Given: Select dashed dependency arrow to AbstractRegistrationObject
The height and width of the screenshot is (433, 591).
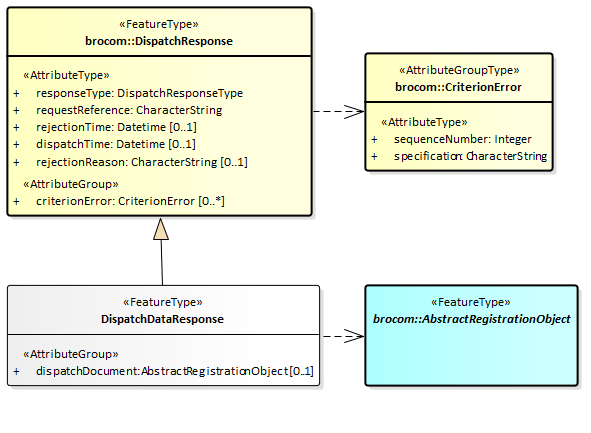Looking at the screenshot, I should tap(343, 336).
